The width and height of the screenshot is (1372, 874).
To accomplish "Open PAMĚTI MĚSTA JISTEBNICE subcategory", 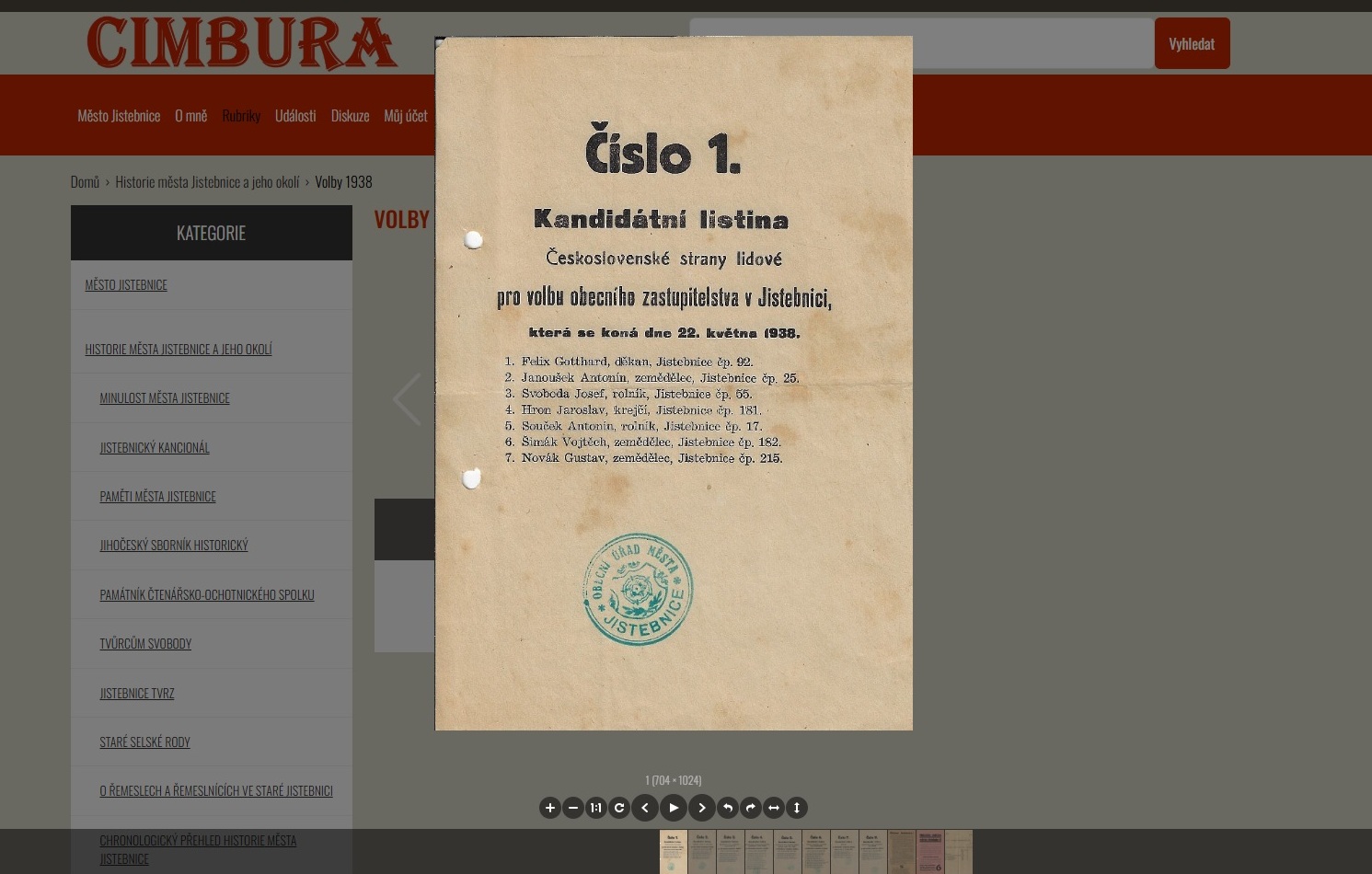I will tap(157, 497).
